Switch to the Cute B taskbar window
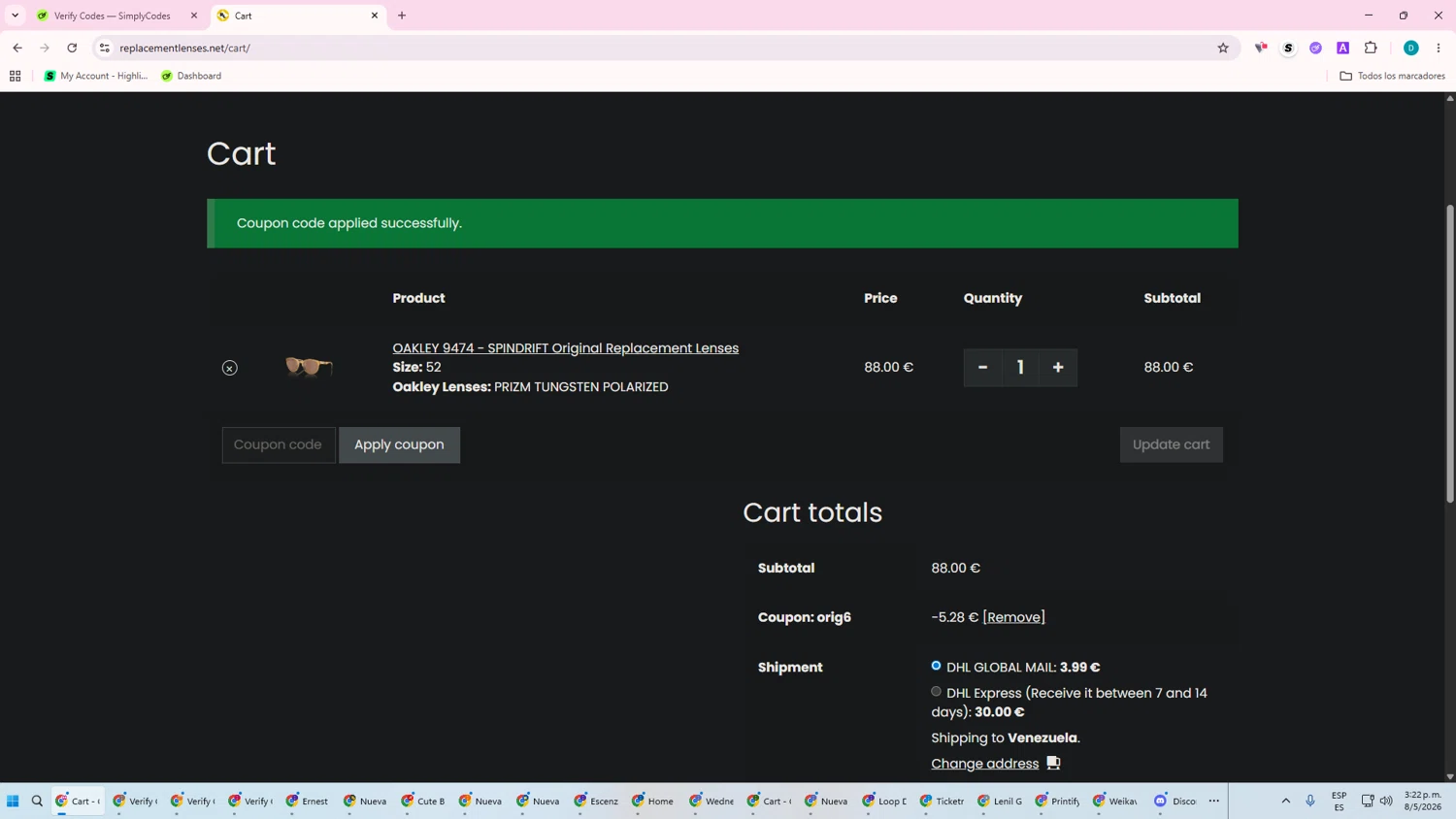 423,801
